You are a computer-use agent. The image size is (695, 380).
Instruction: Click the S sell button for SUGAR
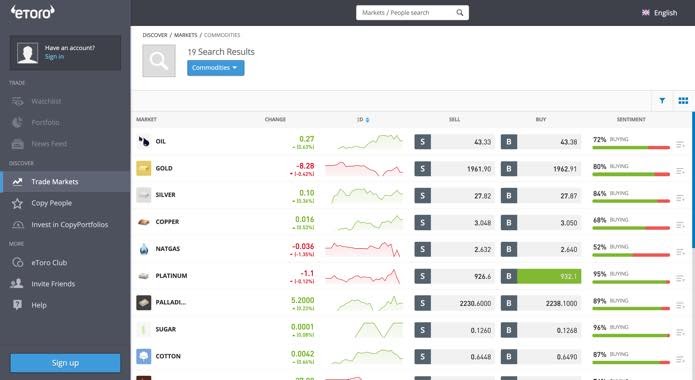(422, 330)
